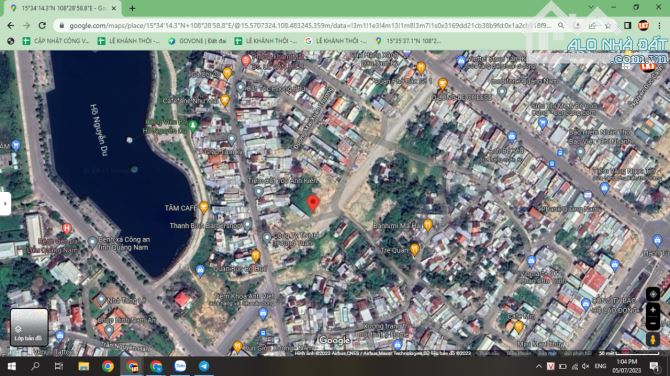The image size is (670, 376).
Task: Open the Windows notification center
Action: [x=654, y=366]
